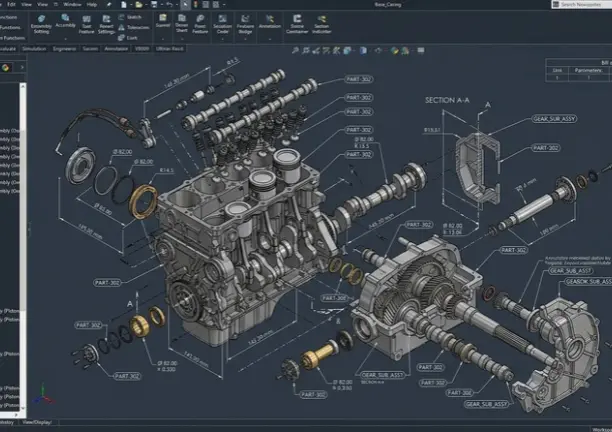Click the zoom-to-area icon in the view toolbar
The image size is (612, 432).
(x=306, y=50)
